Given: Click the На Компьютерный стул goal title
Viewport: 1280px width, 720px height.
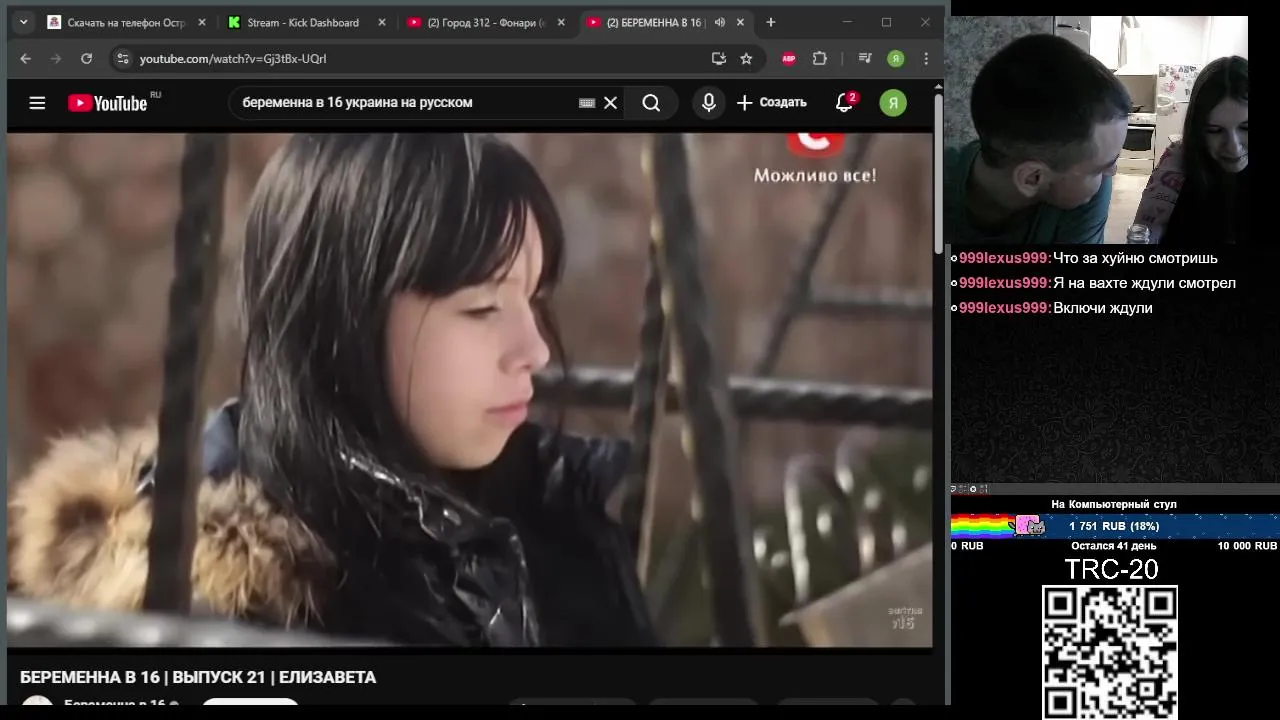Looking at the screenshot, I should click(1114, 504).
